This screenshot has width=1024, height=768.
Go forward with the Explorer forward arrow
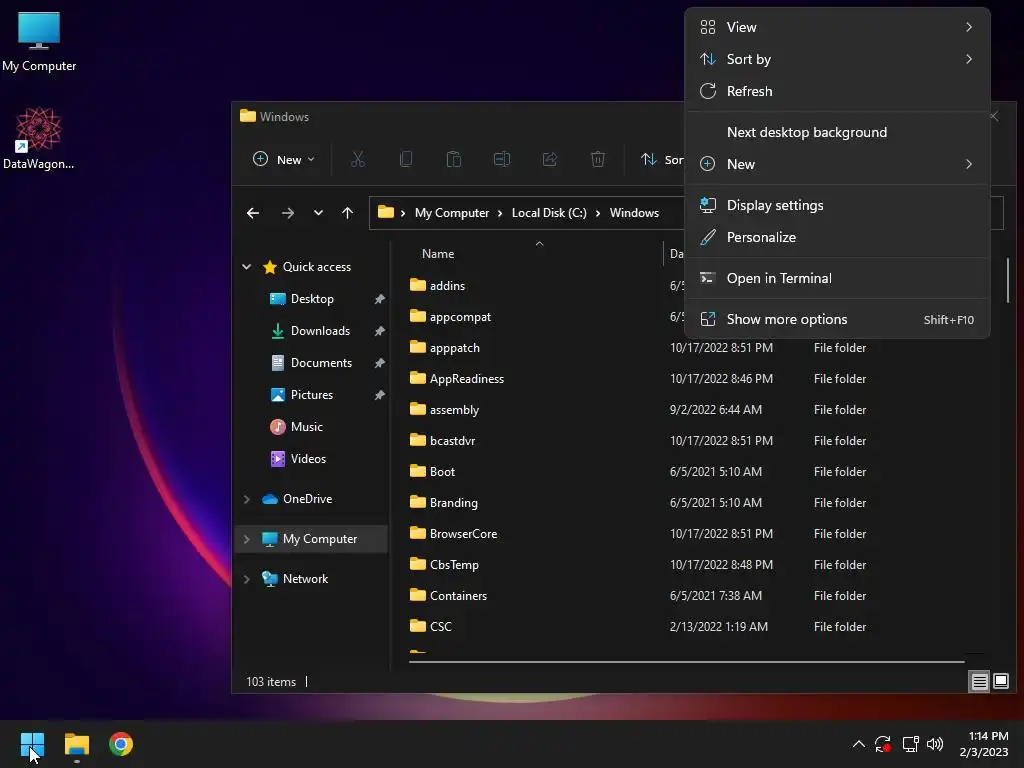[287, 213]
